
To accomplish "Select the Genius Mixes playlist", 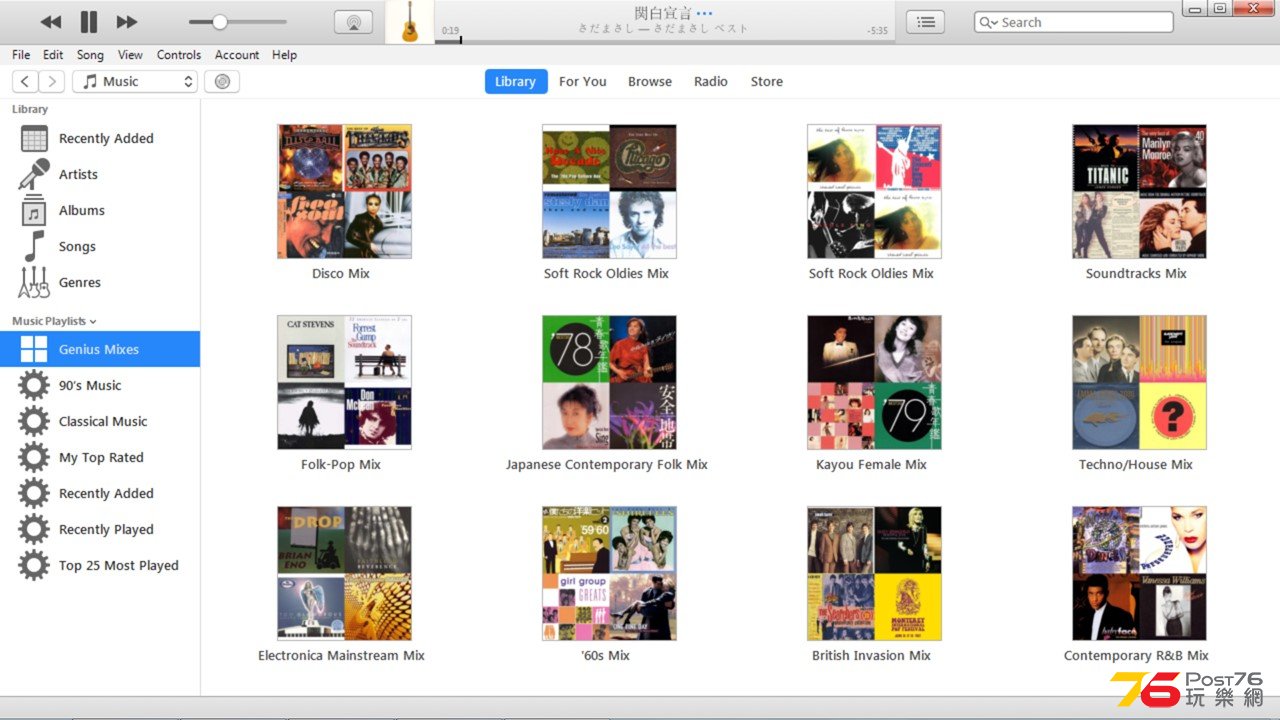I will 100,349.
